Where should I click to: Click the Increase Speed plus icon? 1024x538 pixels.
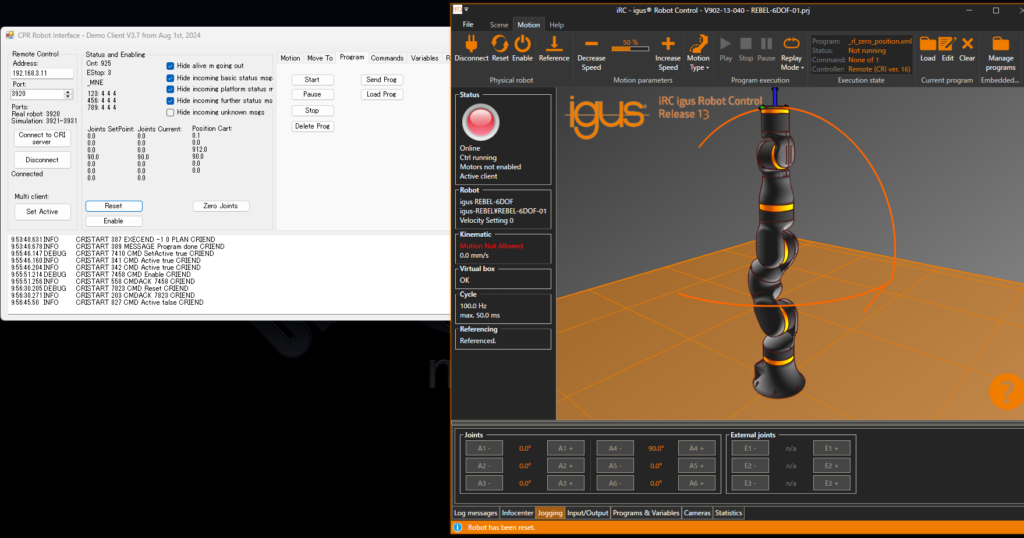[x=668, y=45]
